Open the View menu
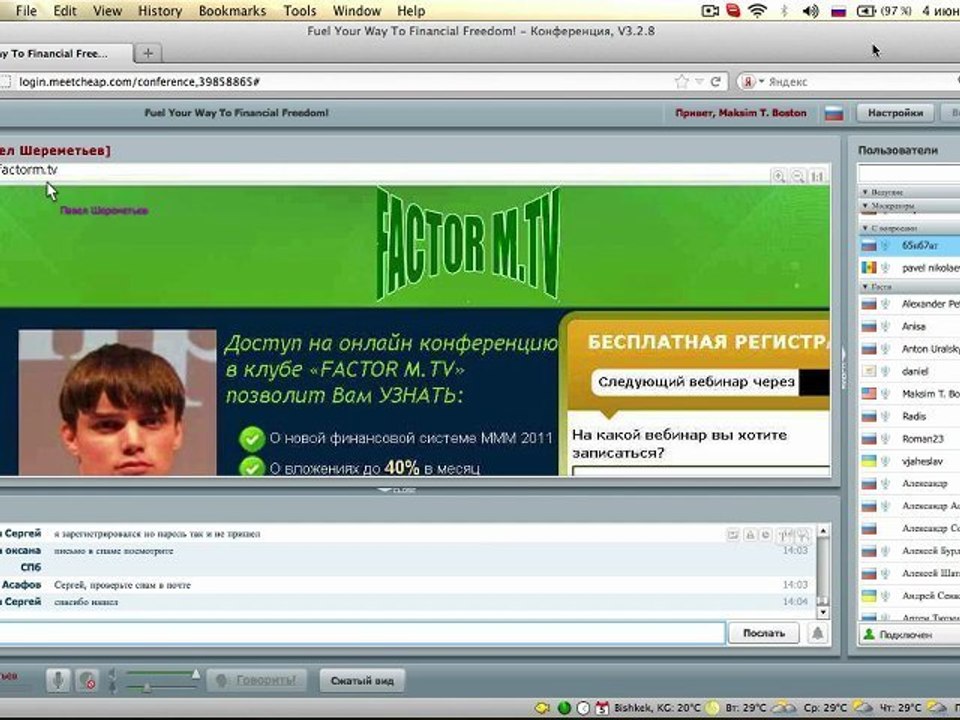 107,10
